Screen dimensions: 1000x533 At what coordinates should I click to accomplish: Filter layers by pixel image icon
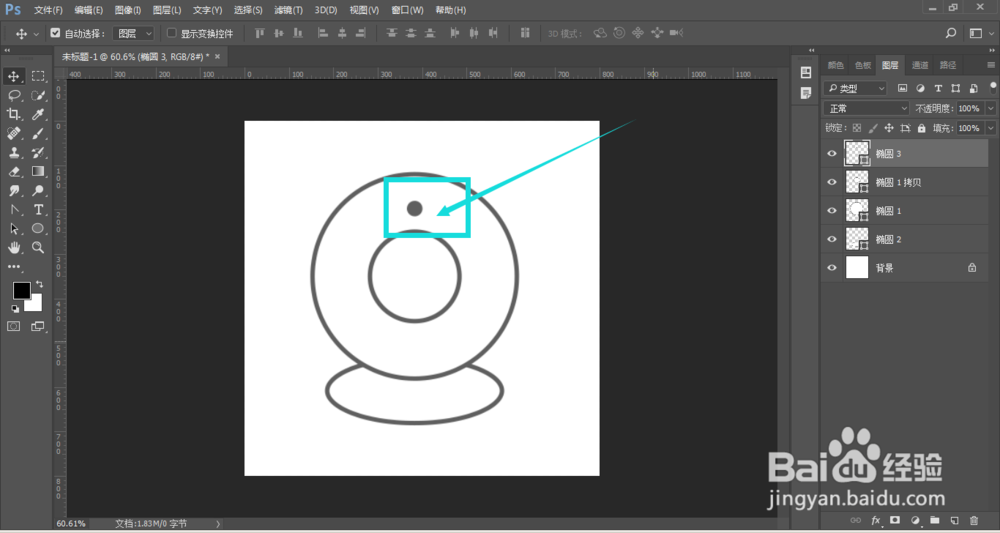pyautogui.click(x=902, y=88)
